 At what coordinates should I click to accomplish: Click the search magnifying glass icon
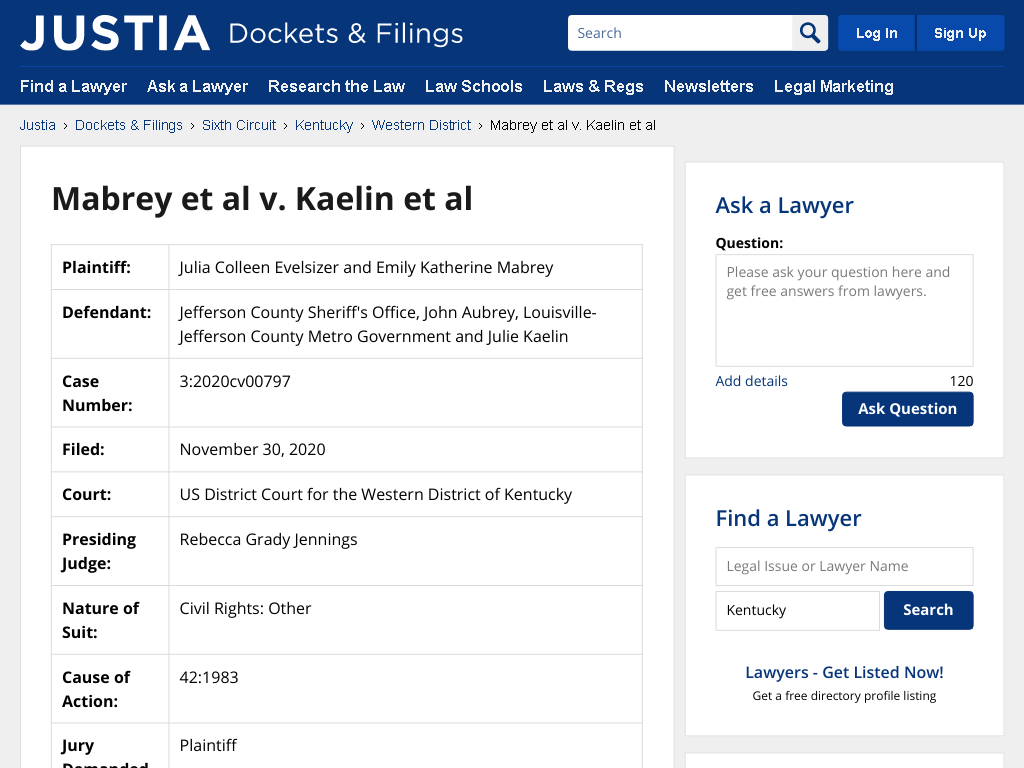810,33
